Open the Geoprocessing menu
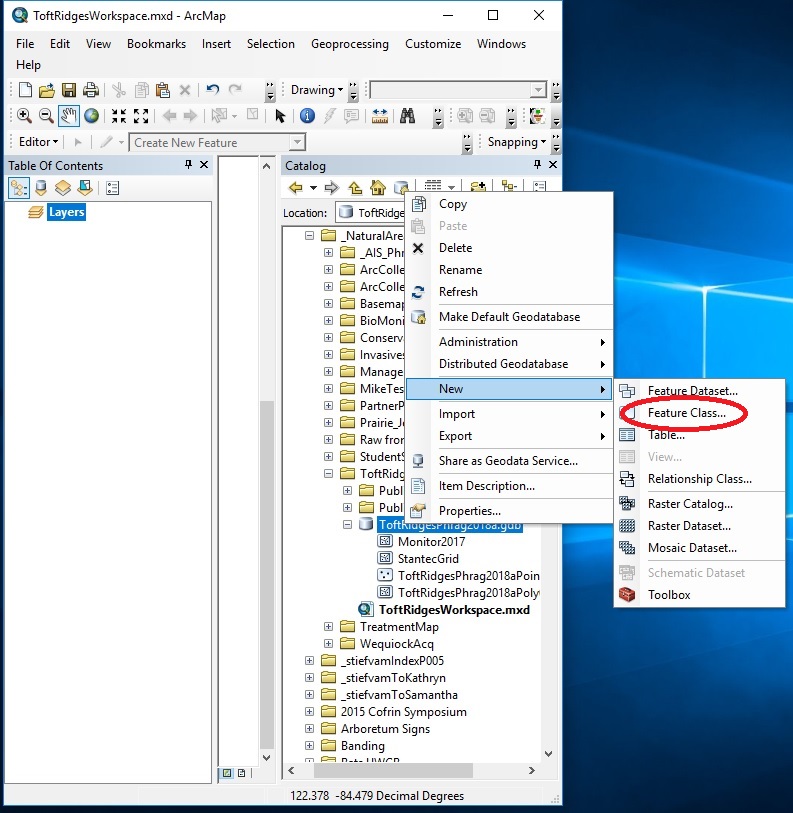The height and width of the screenshot is (813, 793). [x=350, y=44]
